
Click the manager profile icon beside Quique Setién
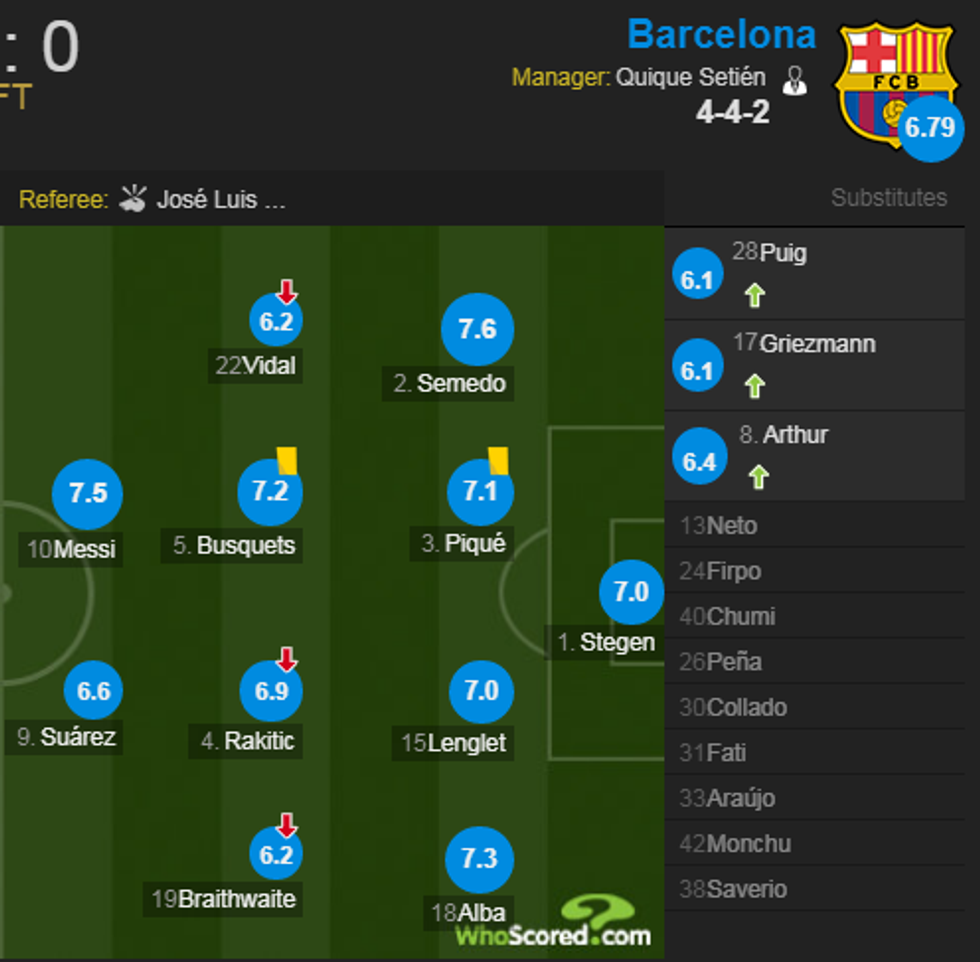tap(795, 80)
